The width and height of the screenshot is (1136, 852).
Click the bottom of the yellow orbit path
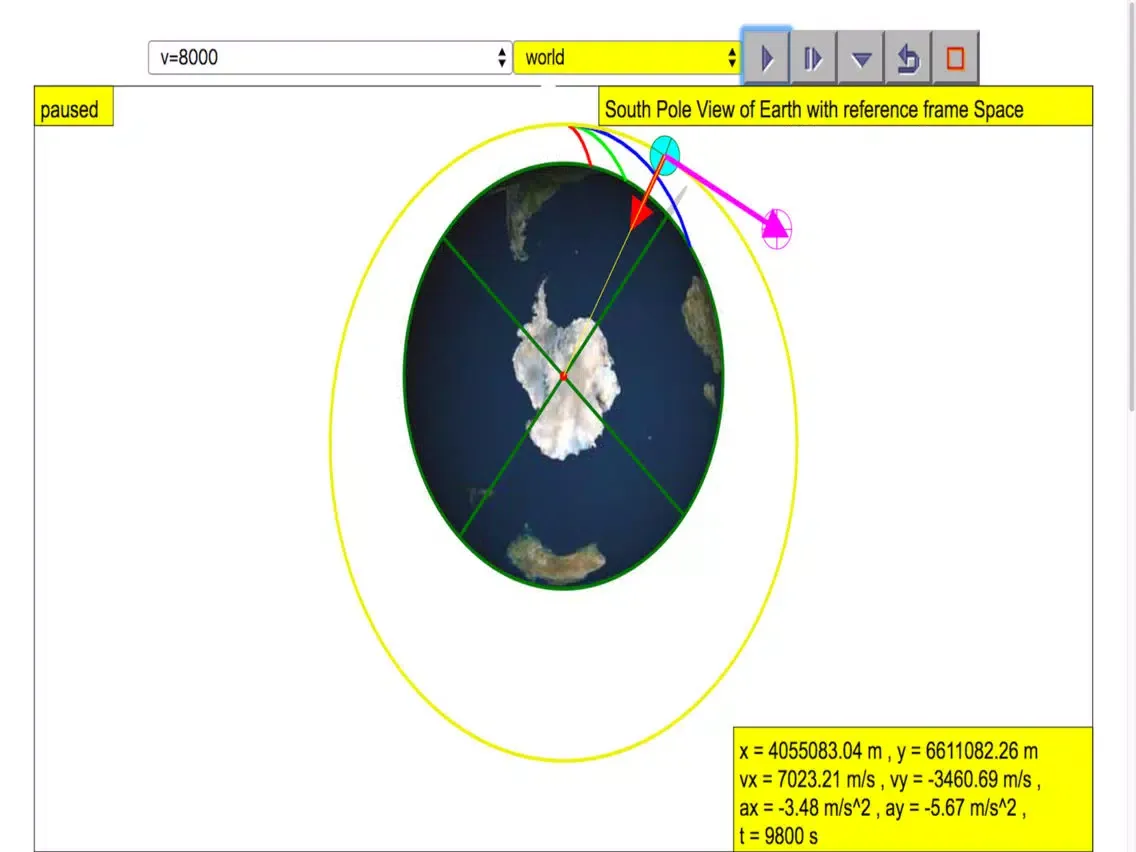tap(566, 760)
